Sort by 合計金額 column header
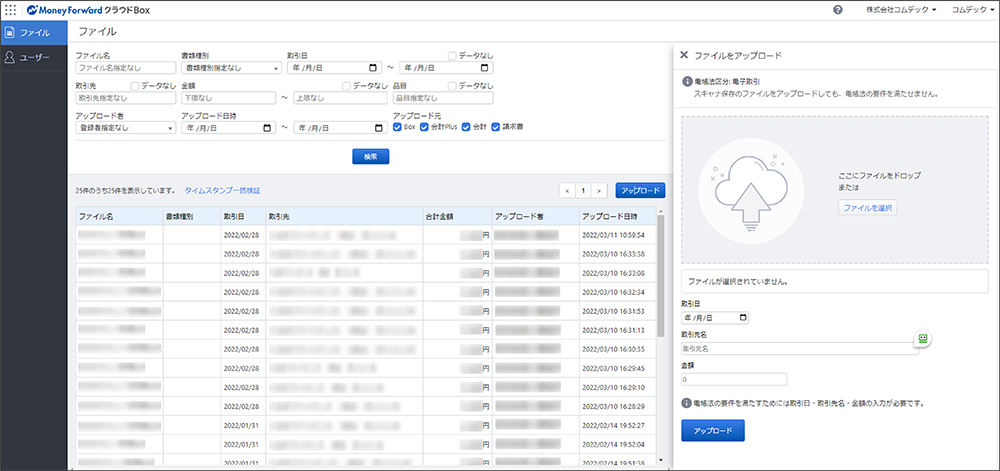The image size is (1000, 471). click(x=457, y=217)
